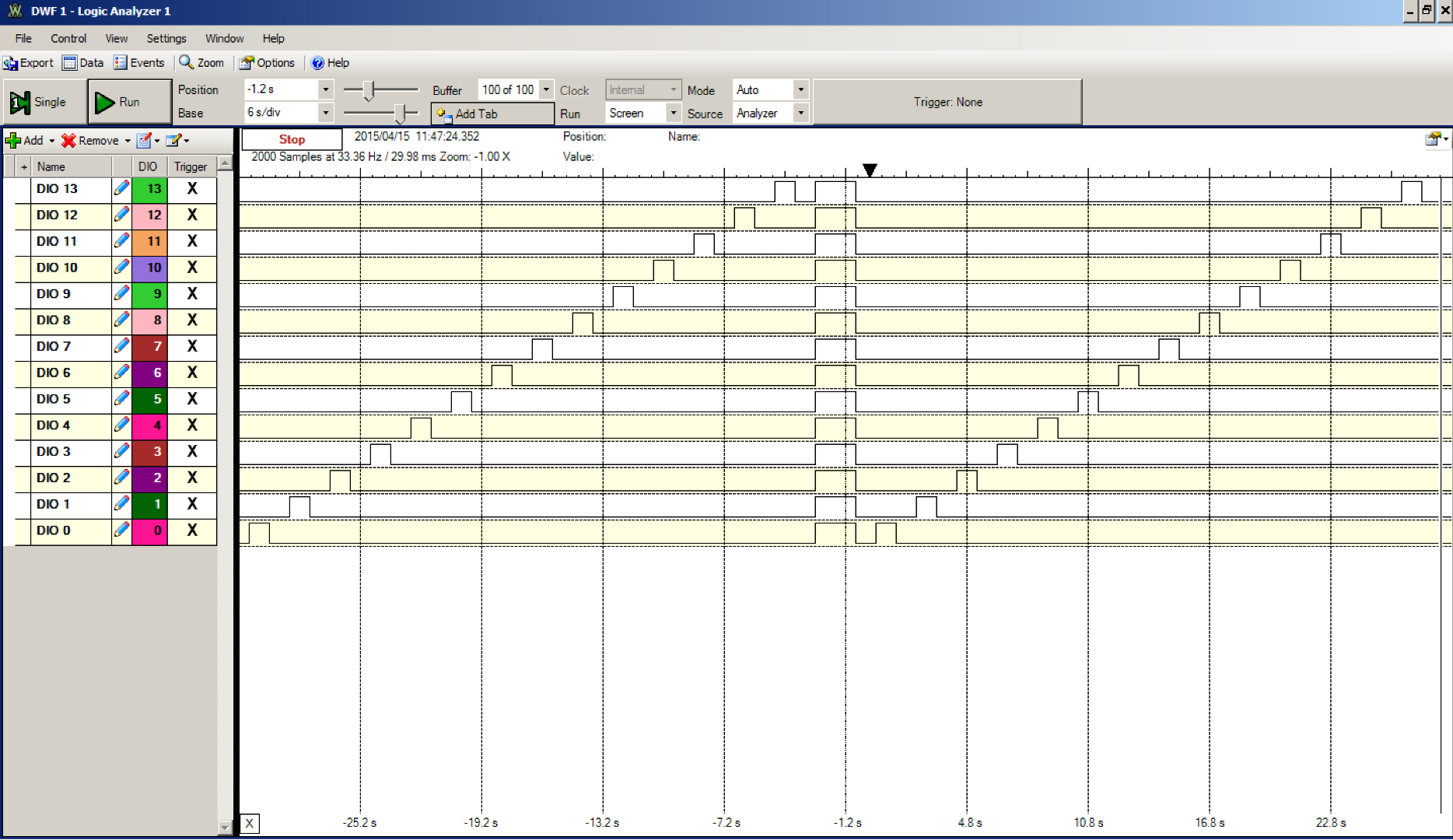Open the Mode dropdown showing Auto
Screen dimensions: 1453x840
pyautogui.click(x=800, y=89)
